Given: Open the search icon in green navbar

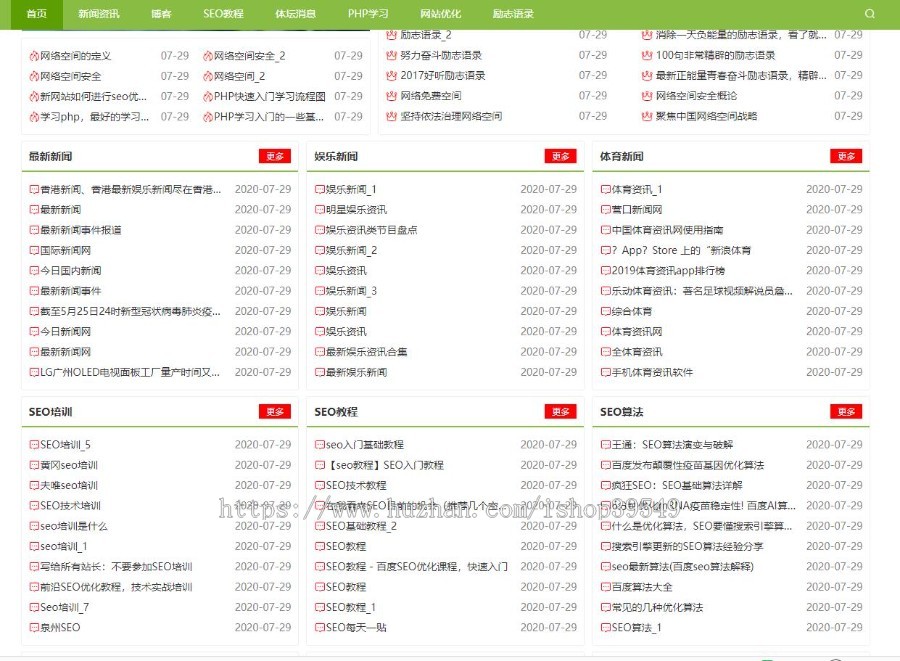Looking at the screenshot, I should (870, 14).
